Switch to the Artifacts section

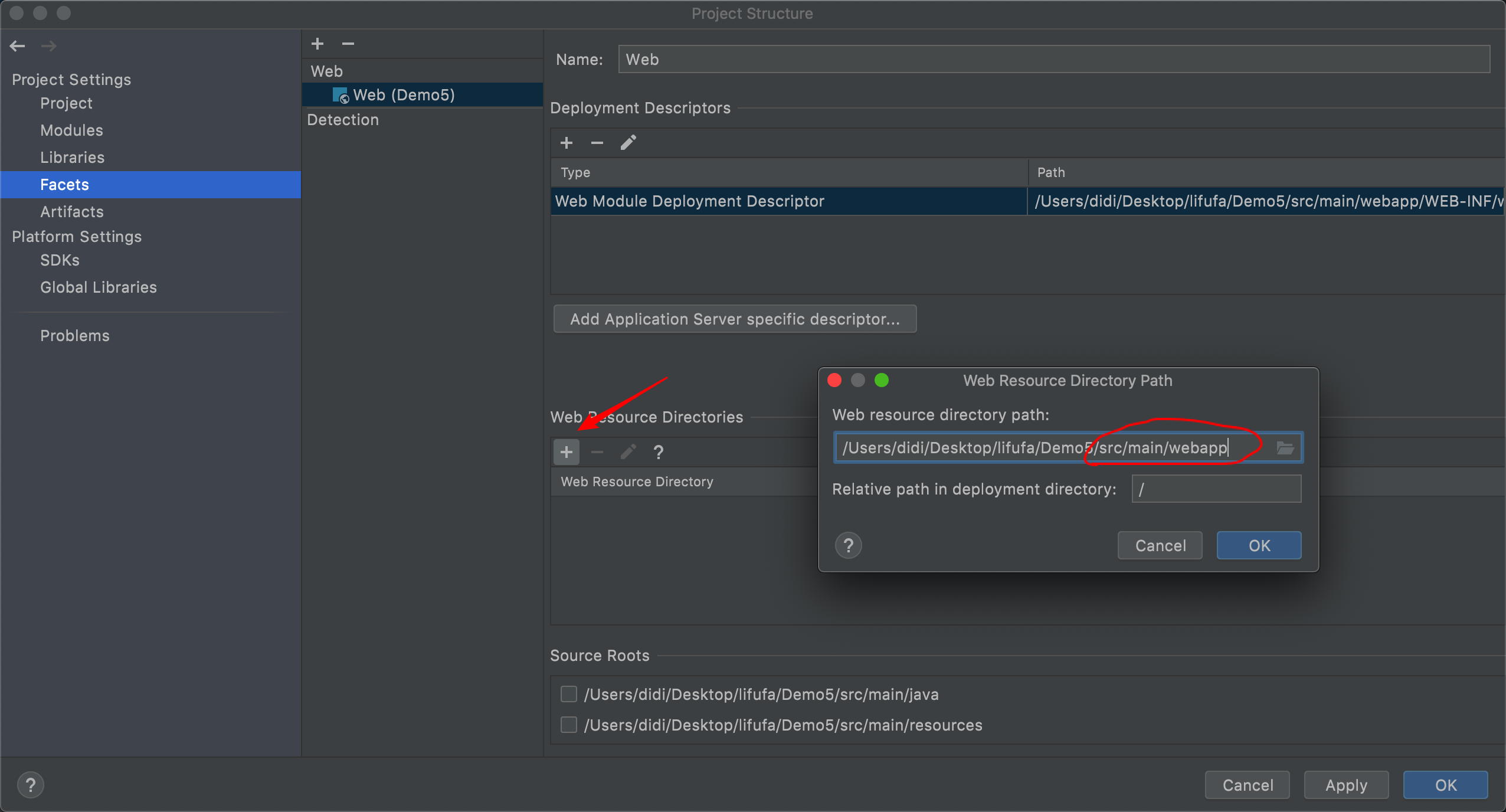[71, 212]
